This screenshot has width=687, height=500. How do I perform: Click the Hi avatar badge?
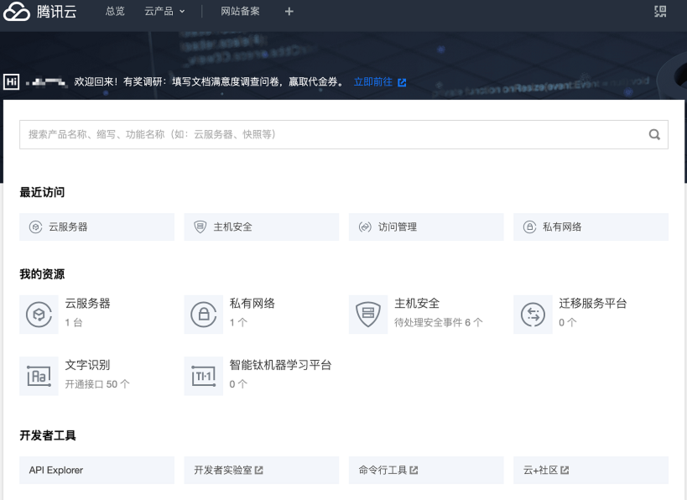pyautogui.click(x=11, y=82)
